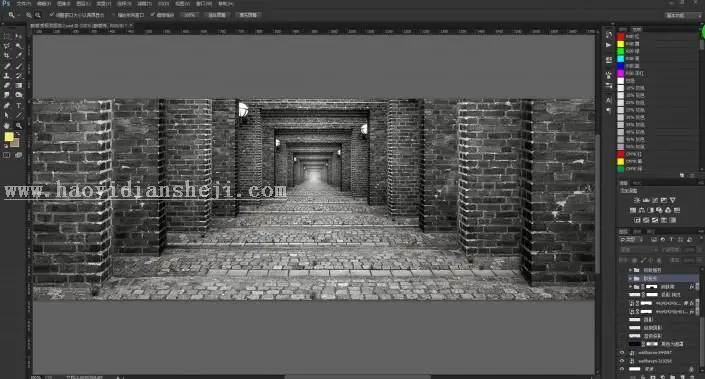This screenshot has width=705, height=379.
Task: Select the Pen tool in the toolbox
Action: click(7, 106)
